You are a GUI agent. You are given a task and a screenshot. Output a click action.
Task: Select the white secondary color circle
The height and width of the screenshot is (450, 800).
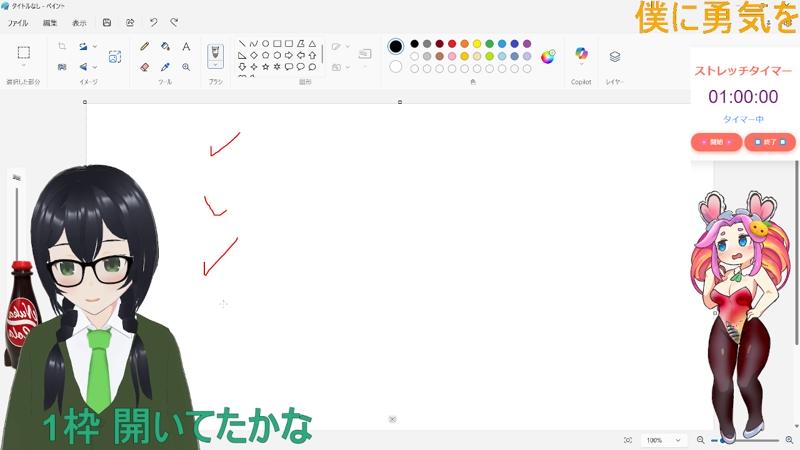coord(396,67)
